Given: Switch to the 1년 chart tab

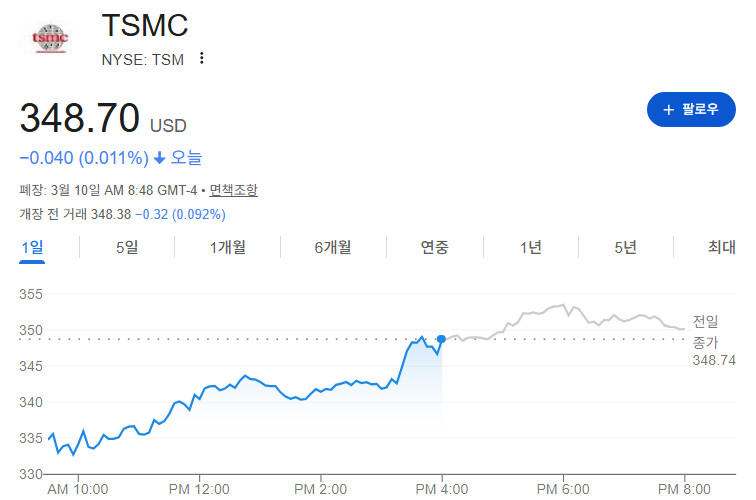Looking at the screenshot, I should tap(530, 247).
